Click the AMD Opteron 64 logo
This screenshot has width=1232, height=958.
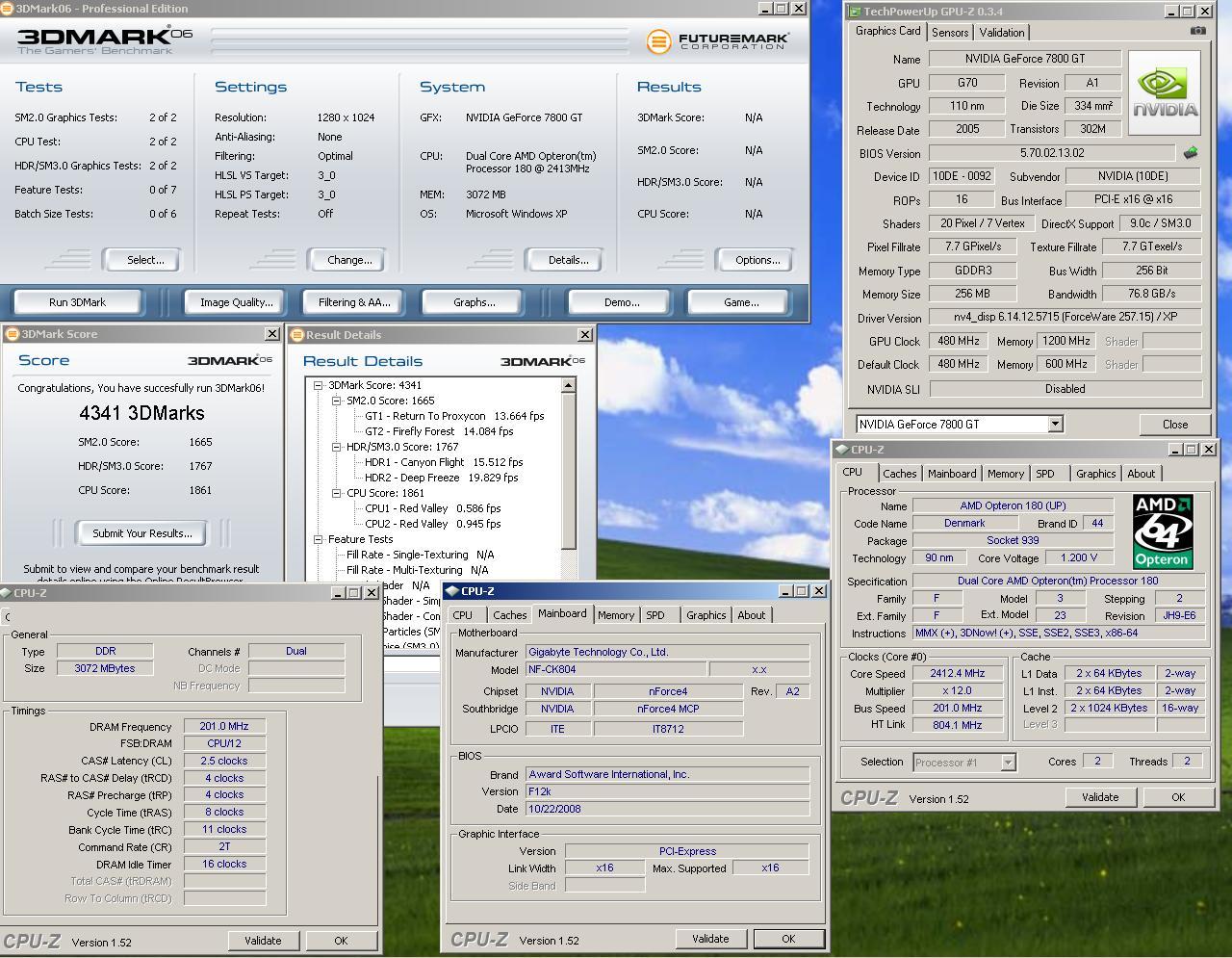click(x=1163, y=531)
